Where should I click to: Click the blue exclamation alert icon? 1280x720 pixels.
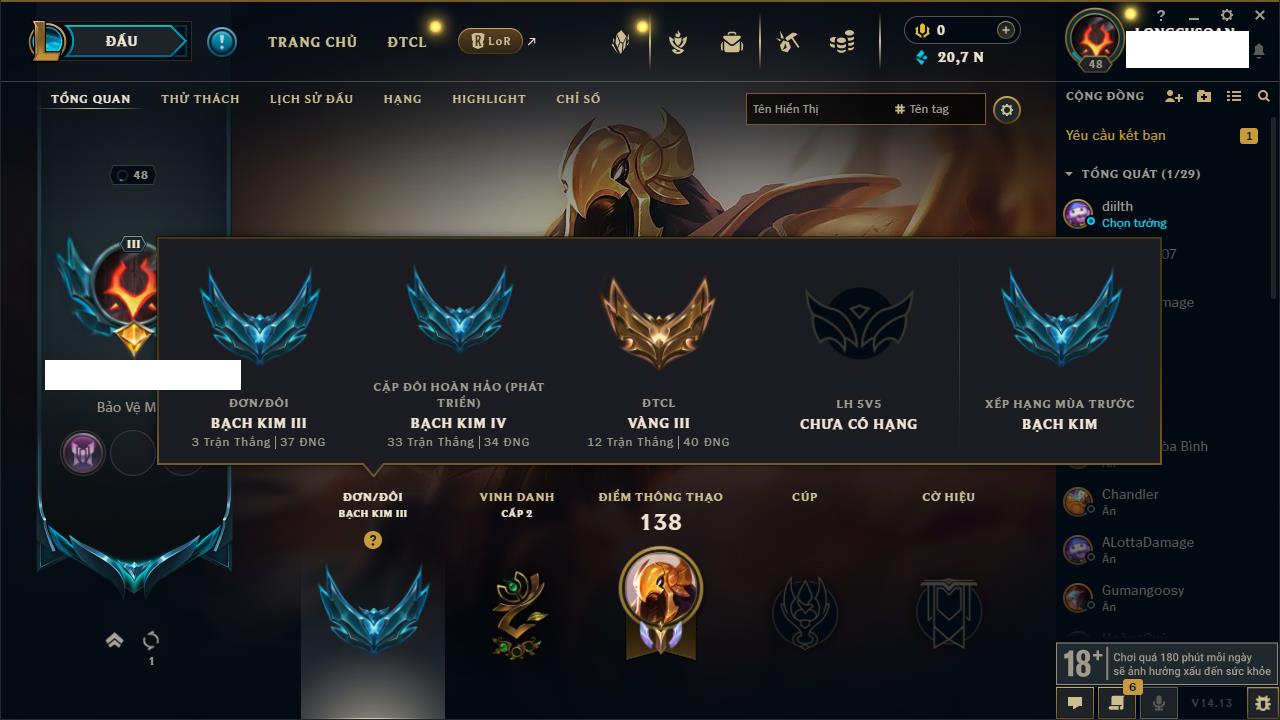[x=222, y=41]
